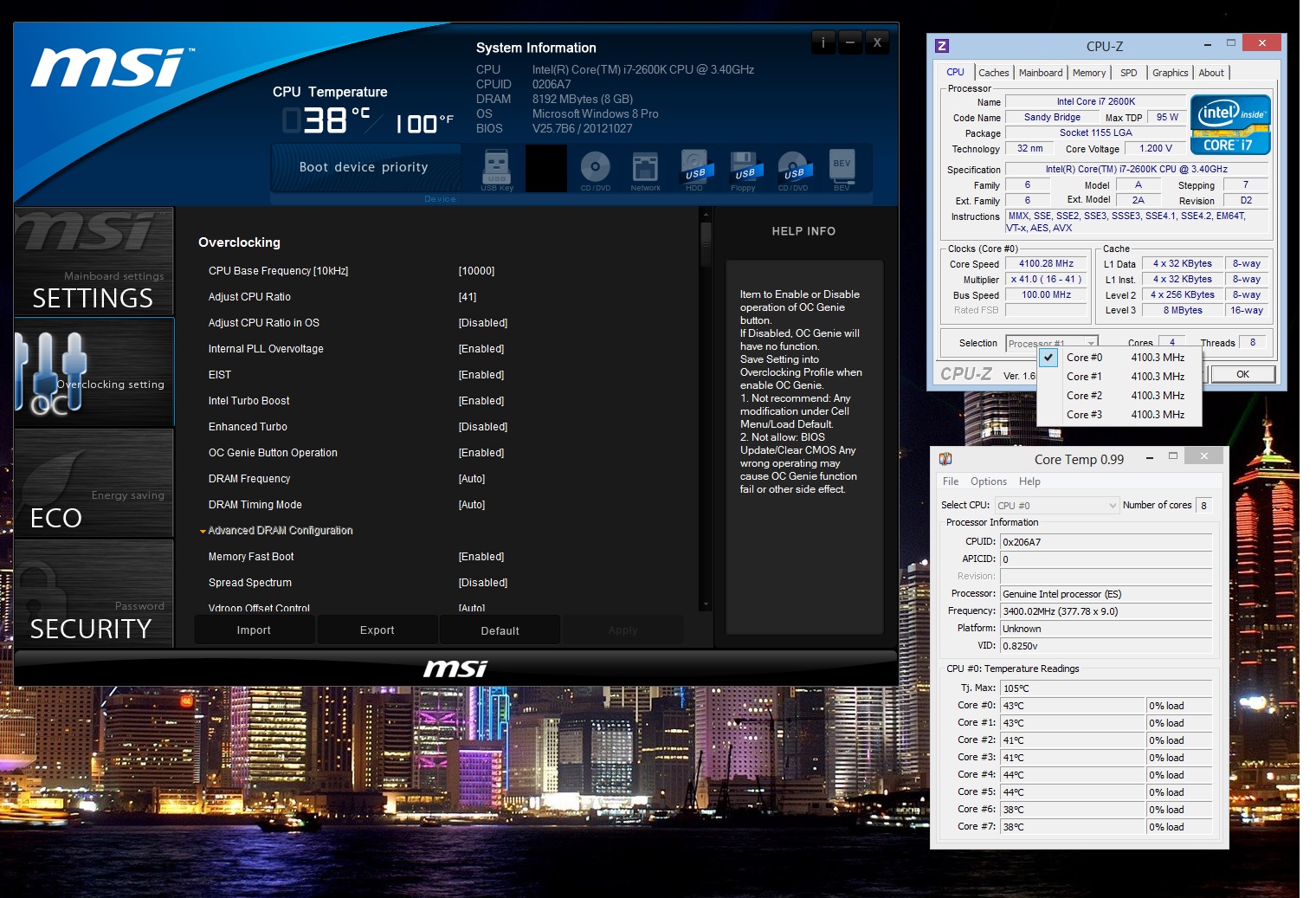Open the Processor selection dropdown in CPU-Z

tap(1052, 343)
